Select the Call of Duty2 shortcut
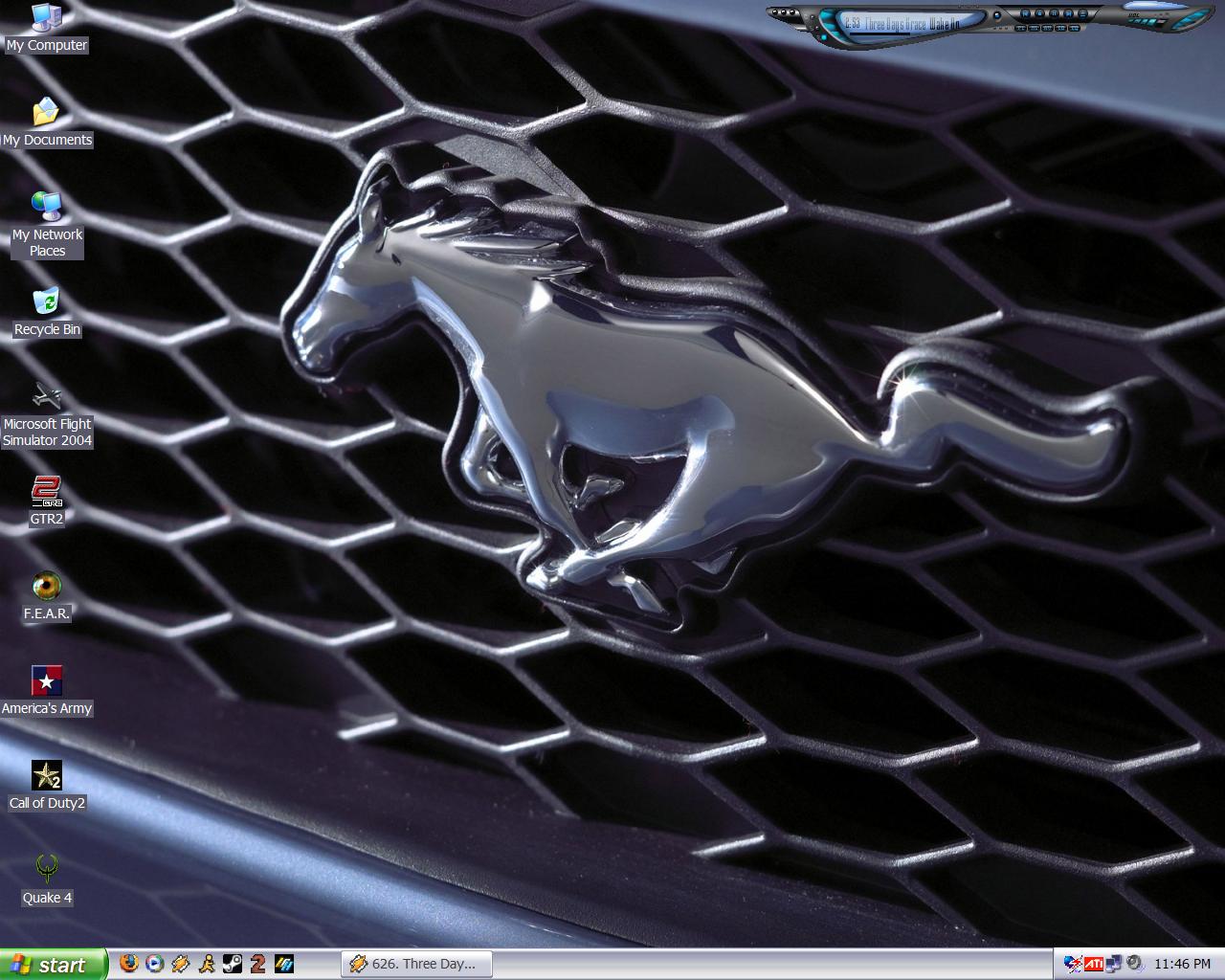The width and height of the screenshot is (1225, 980). [47, 786]
